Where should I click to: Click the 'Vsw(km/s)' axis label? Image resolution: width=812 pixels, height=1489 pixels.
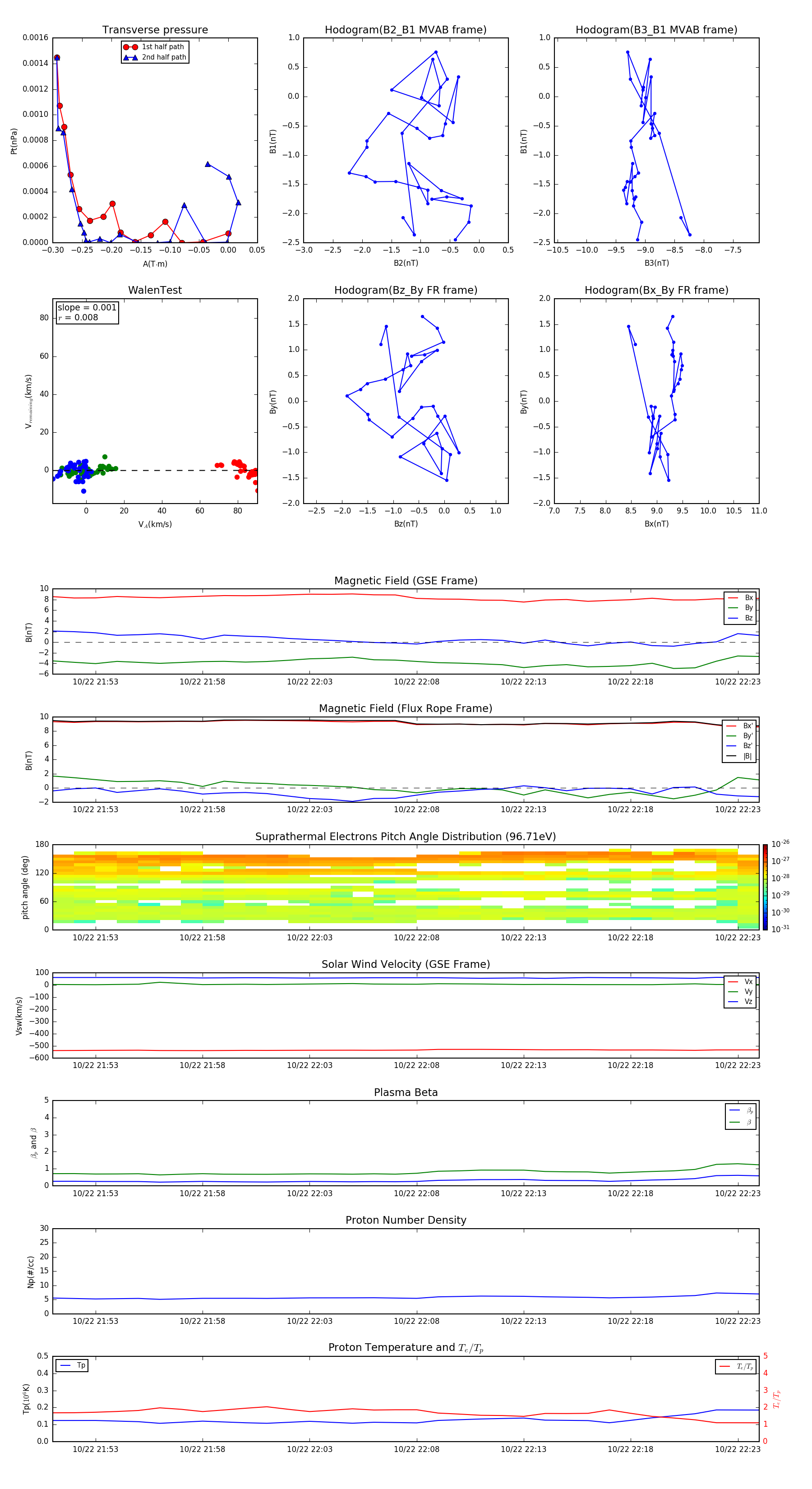coord(19,1016)
